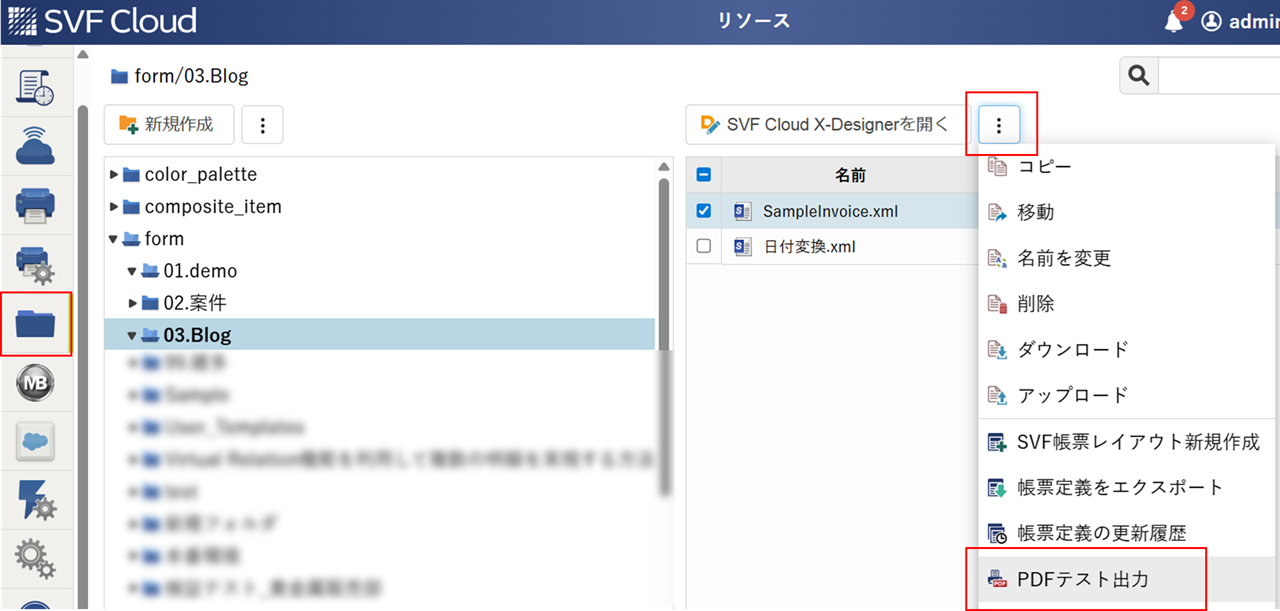This screenshot has height=611, width=1280.
Task: Toggle the select-all checkbox in header
Action: point(703,175)
